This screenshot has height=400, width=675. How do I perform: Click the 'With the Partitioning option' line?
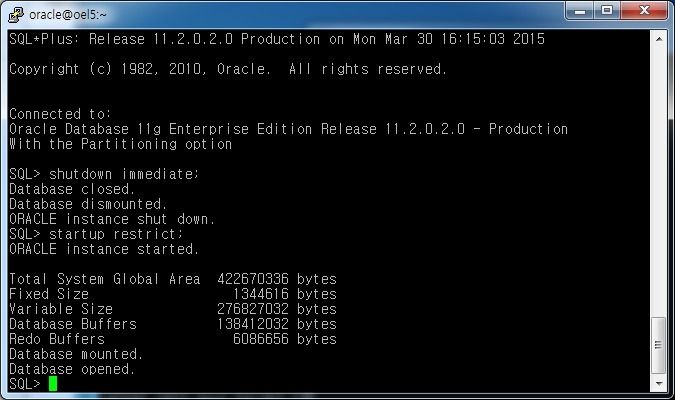click(x=121, y=144)
